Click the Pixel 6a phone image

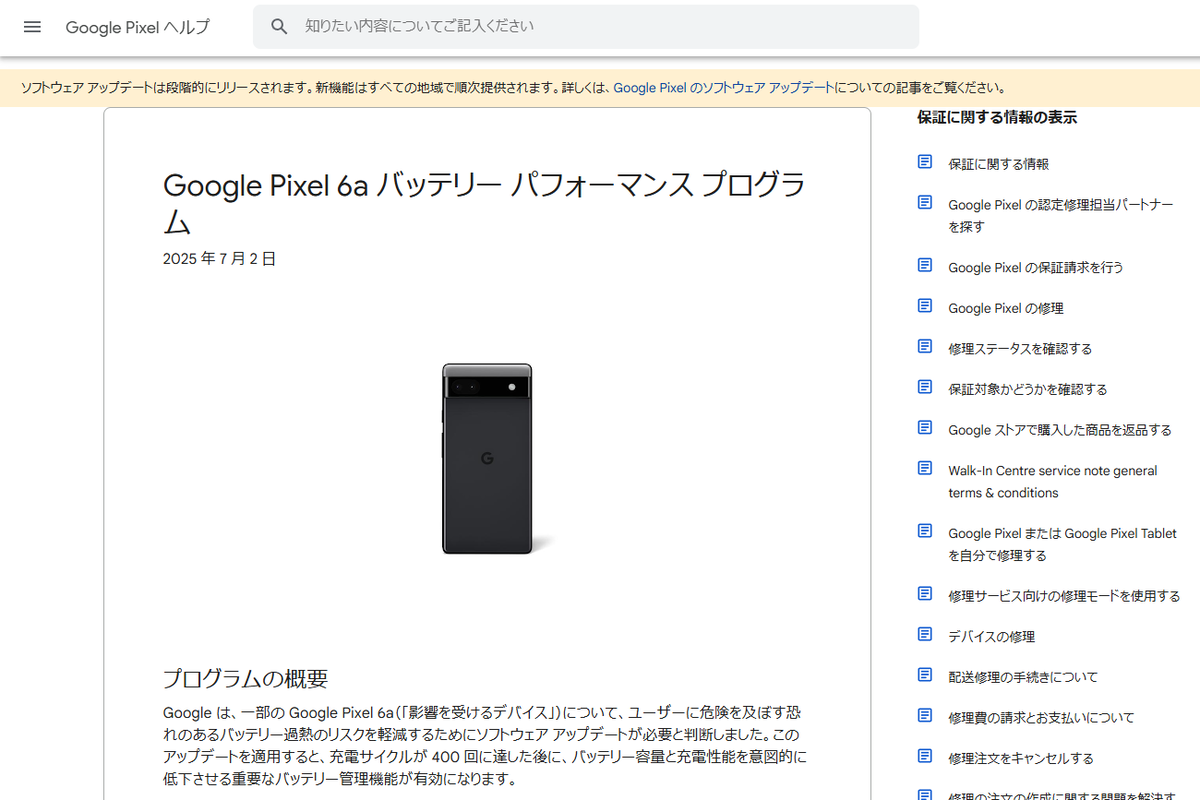(487, 459)
